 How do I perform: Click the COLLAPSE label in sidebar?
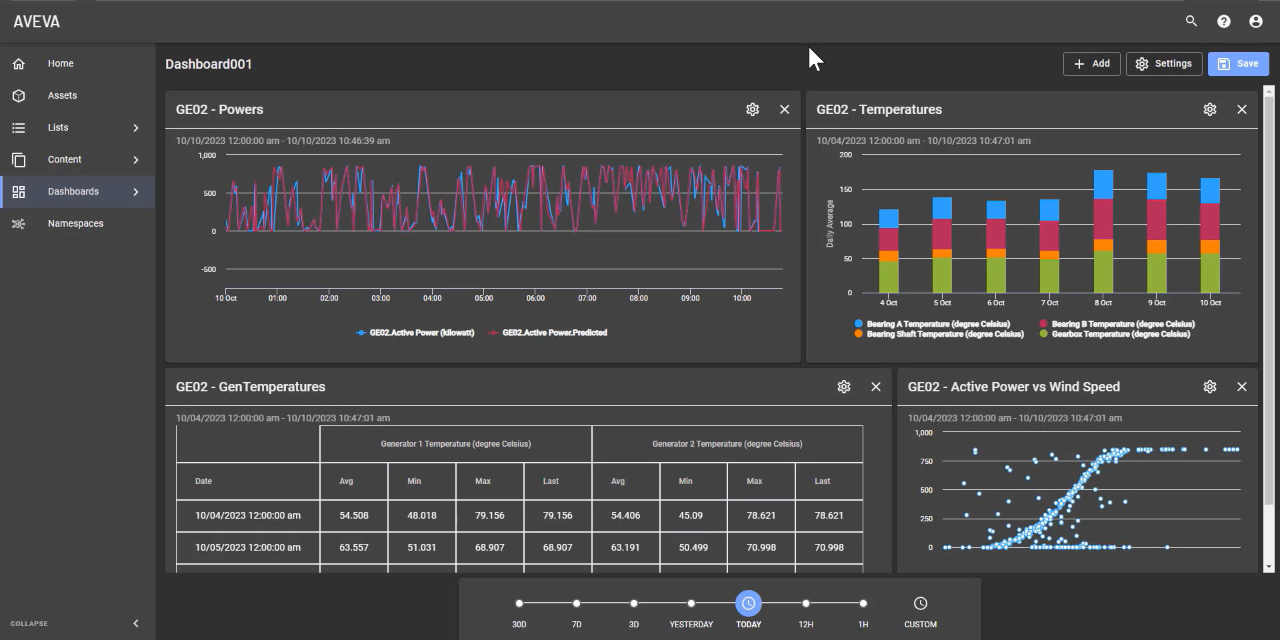click(x=29, y=624)
